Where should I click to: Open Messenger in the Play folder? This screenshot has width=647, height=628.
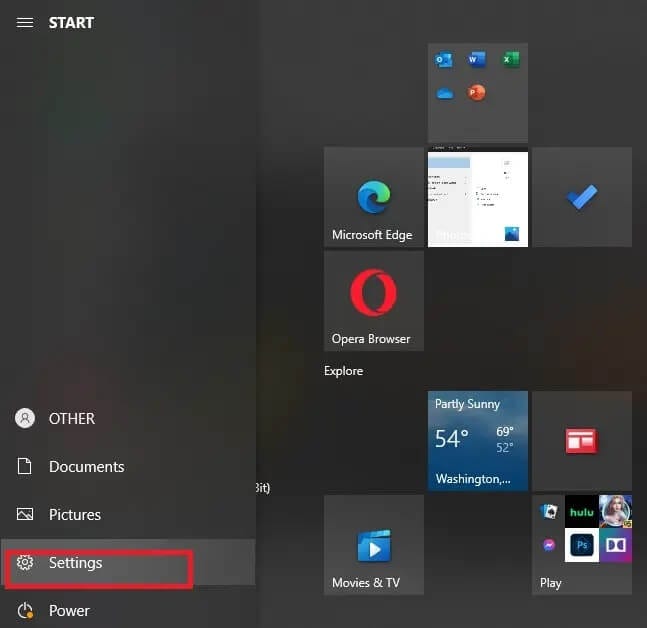tap(549, 545)
